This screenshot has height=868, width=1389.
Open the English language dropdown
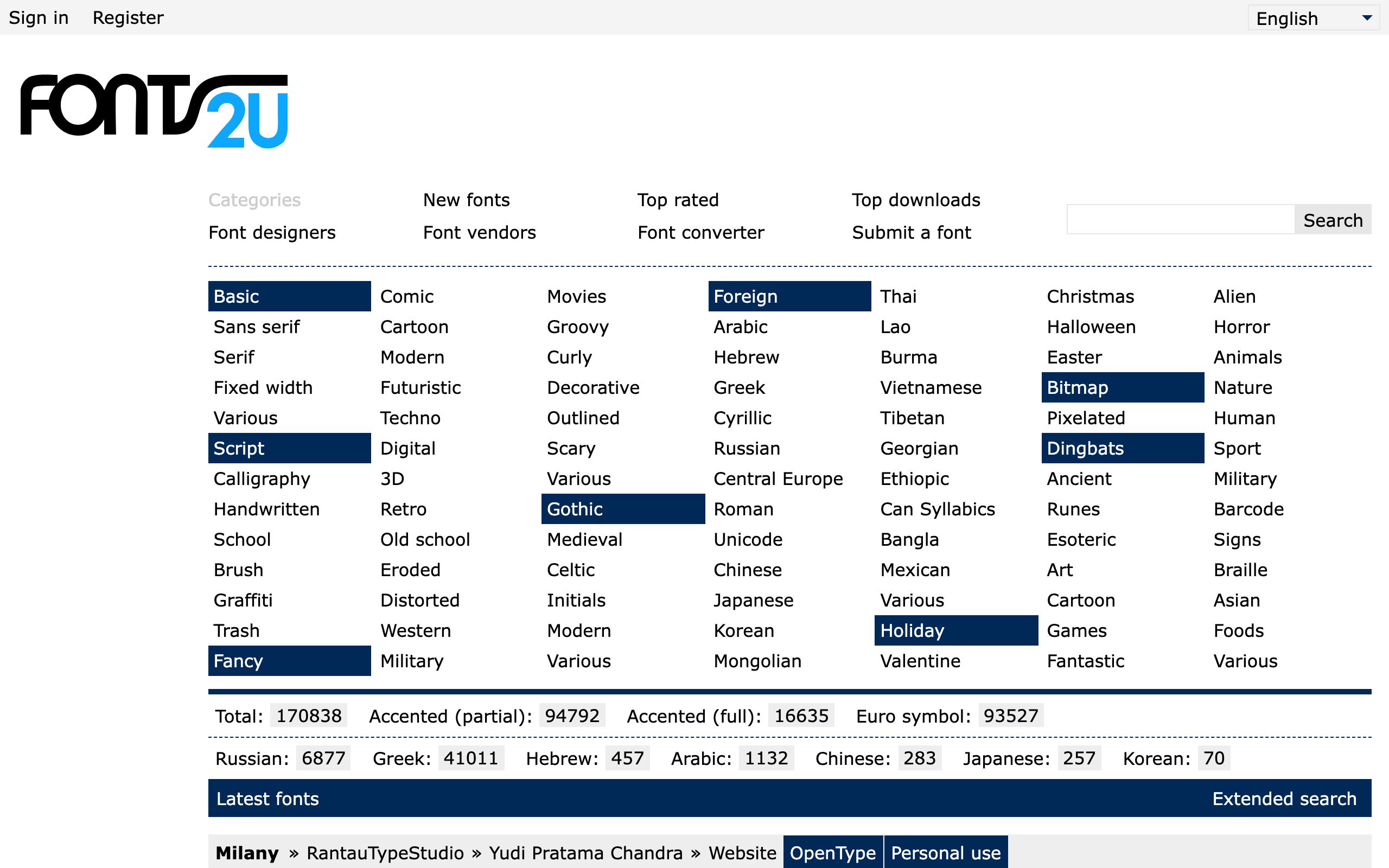pyautogui.click(x=1312, y=18)
